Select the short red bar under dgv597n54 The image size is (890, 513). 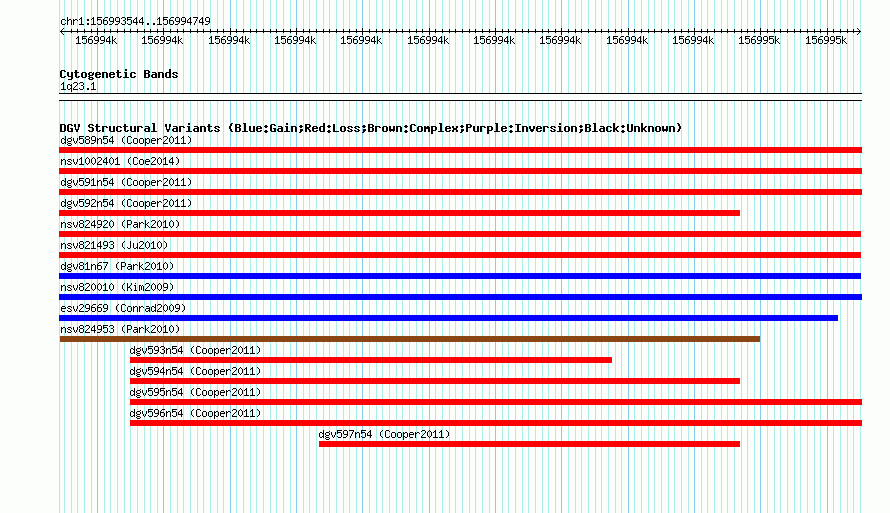pos(529,444)
